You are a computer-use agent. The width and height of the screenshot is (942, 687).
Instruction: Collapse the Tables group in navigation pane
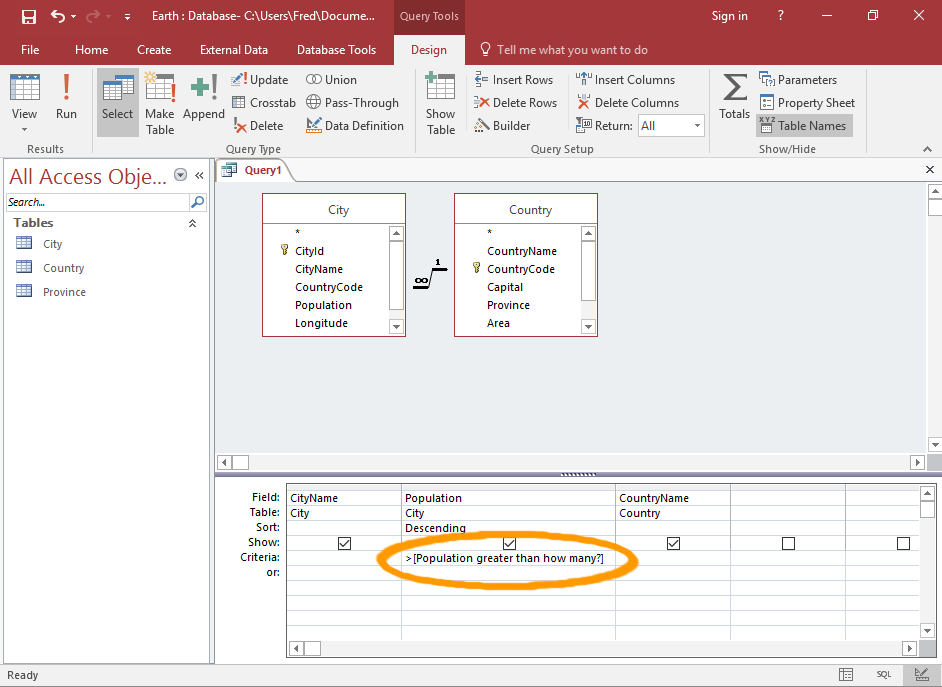coord(193,223)
